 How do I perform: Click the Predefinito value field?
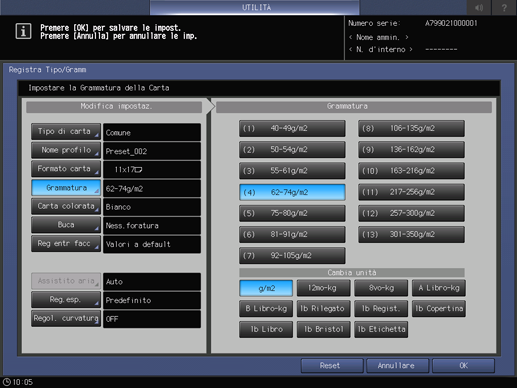pos(152,300)
